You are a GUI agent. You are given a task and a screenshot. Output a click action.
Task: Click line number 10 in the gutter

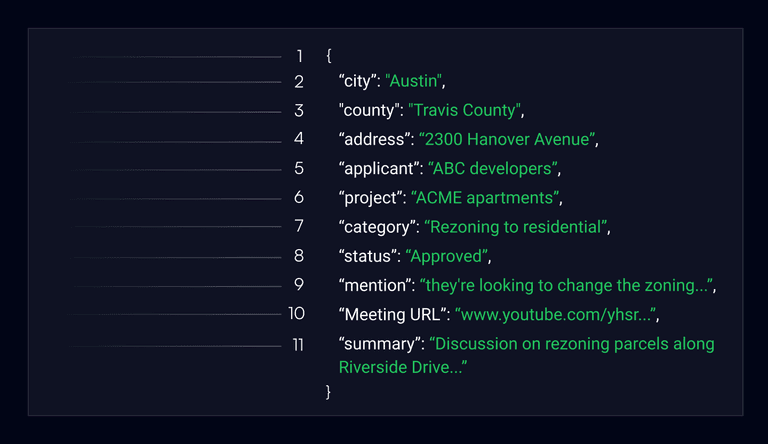(296, 314)
